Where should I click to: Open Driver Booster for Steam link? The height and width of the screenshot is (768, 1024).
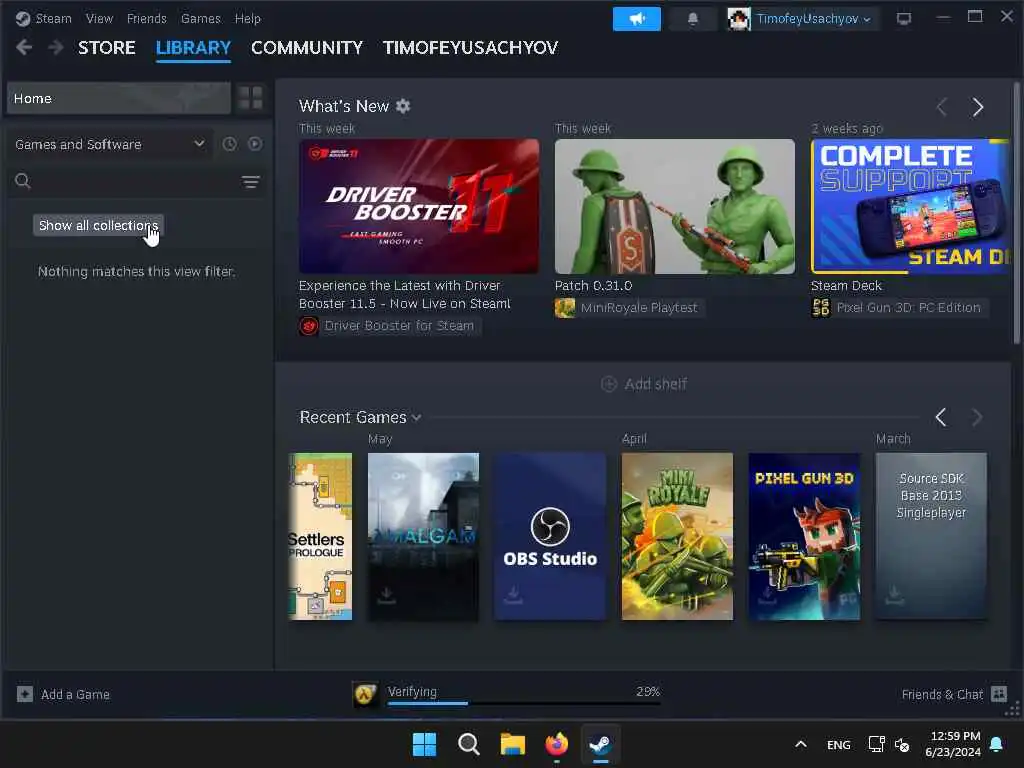(x=399, y=326)
